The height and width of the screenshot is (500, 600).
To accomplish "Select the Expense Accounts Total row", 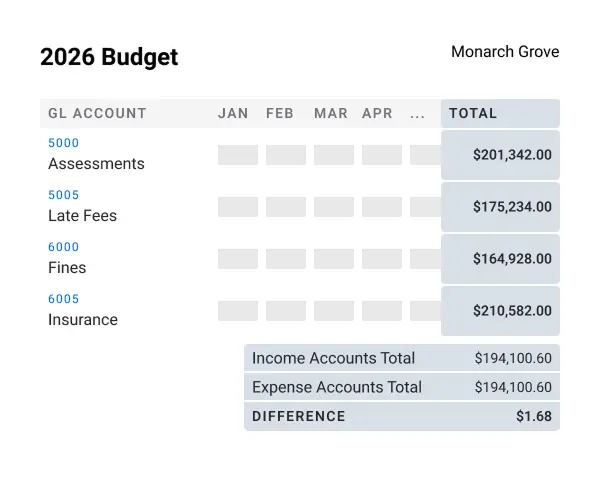I will coord(401,387).
